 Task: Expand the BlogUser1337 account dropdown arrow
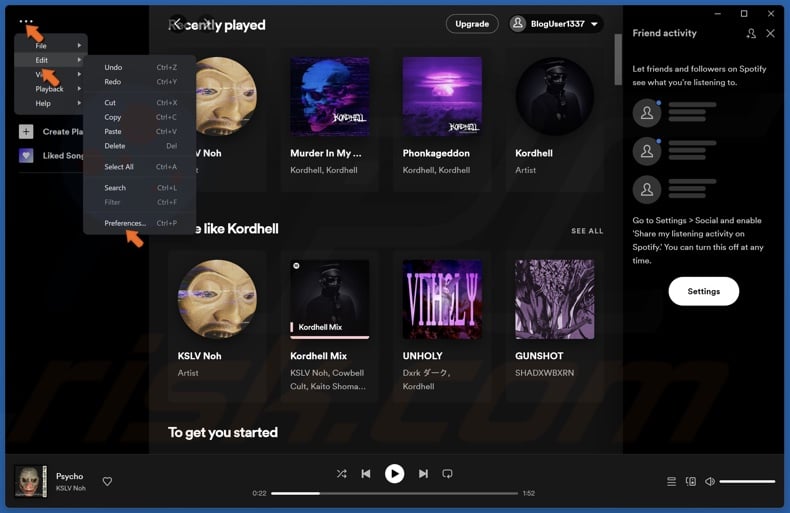pyautogui.click(x=595, y=24)
